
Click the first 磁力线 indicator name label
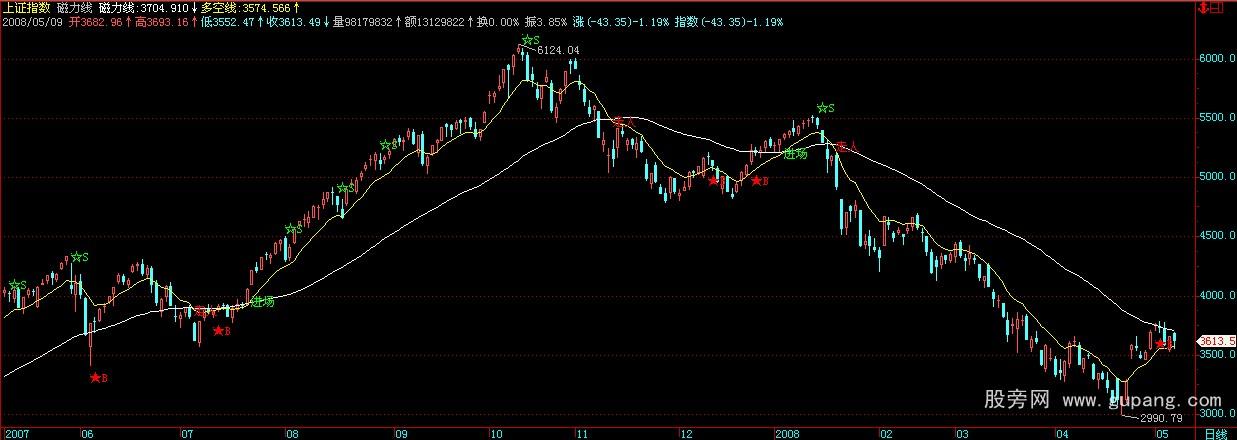(x=73, y=7)
